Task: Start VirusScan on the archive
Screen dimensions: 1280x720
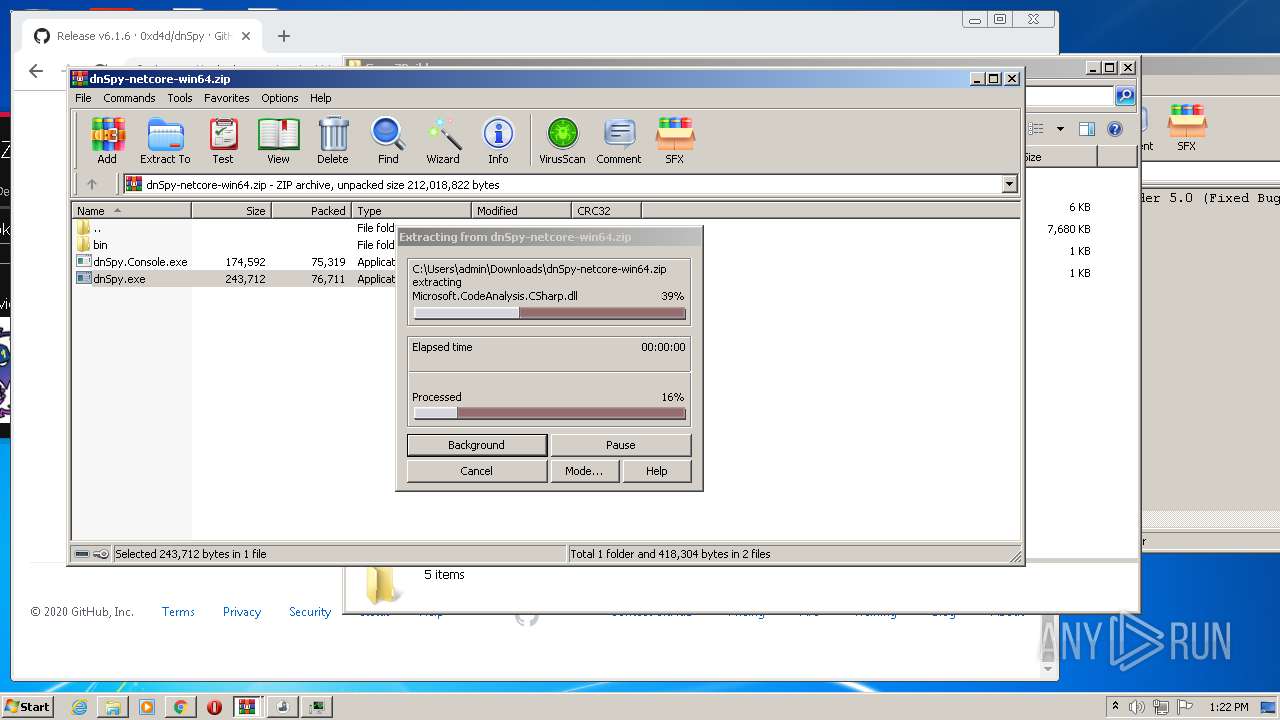Action: 562,140
